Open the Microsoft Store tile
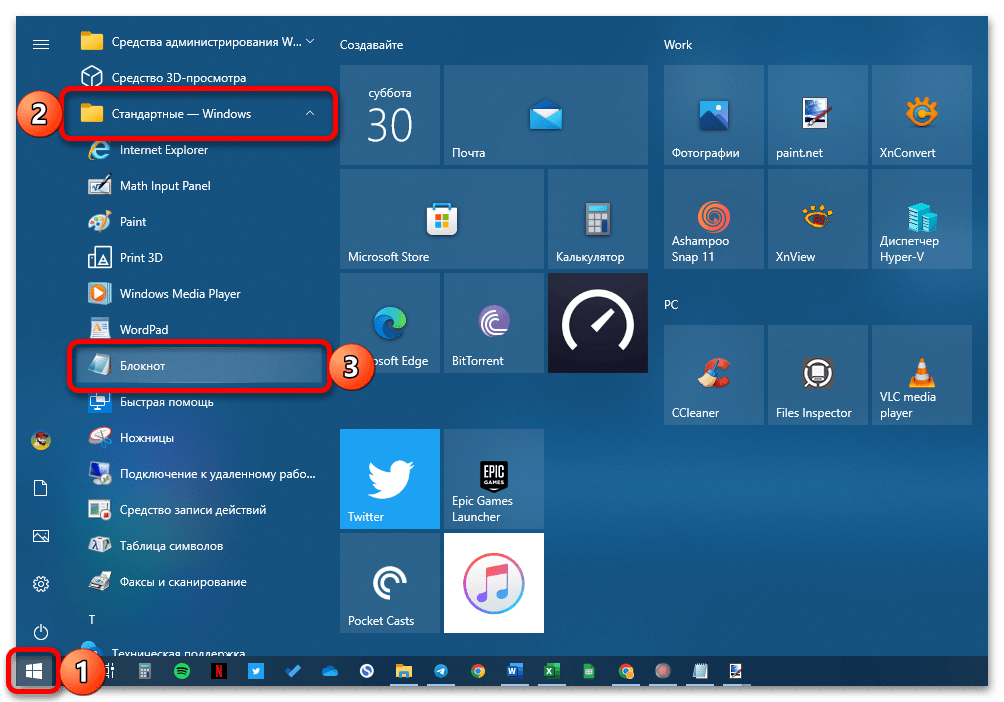The width and height of the screenshot is (1004, 702). pyautogui.click(x=441, y=219)
